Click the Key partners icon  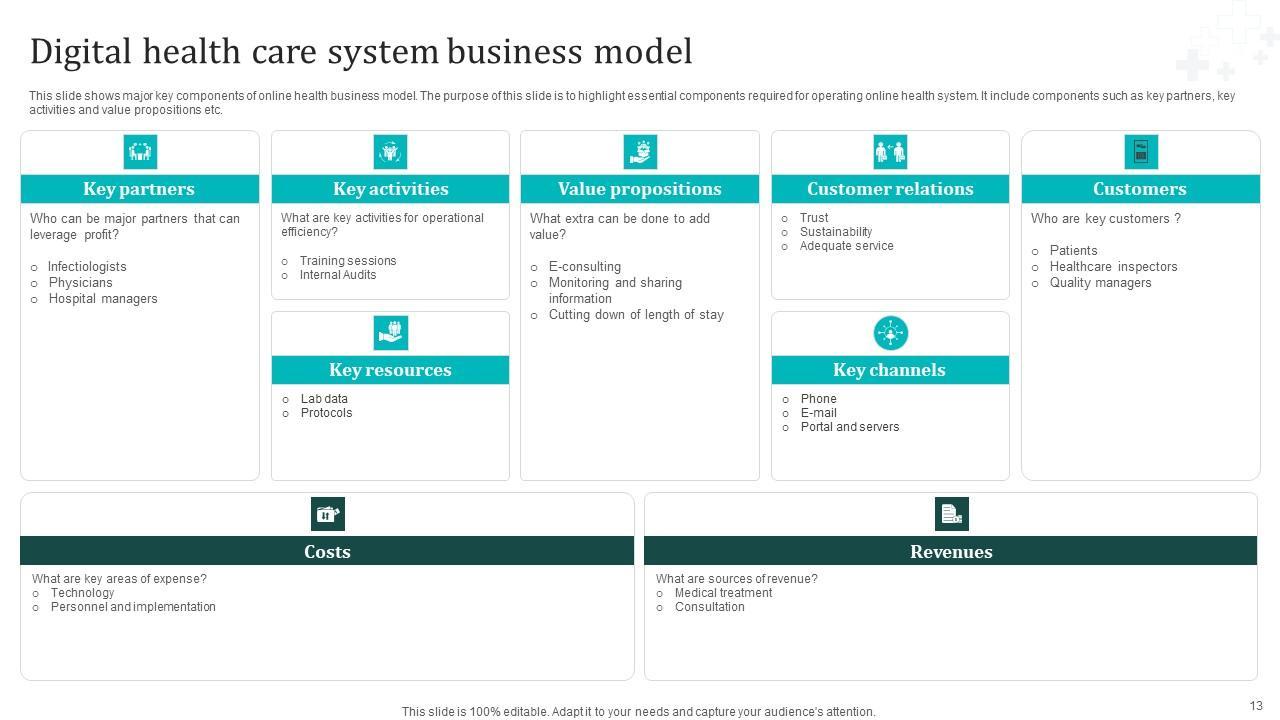point(140,152)
